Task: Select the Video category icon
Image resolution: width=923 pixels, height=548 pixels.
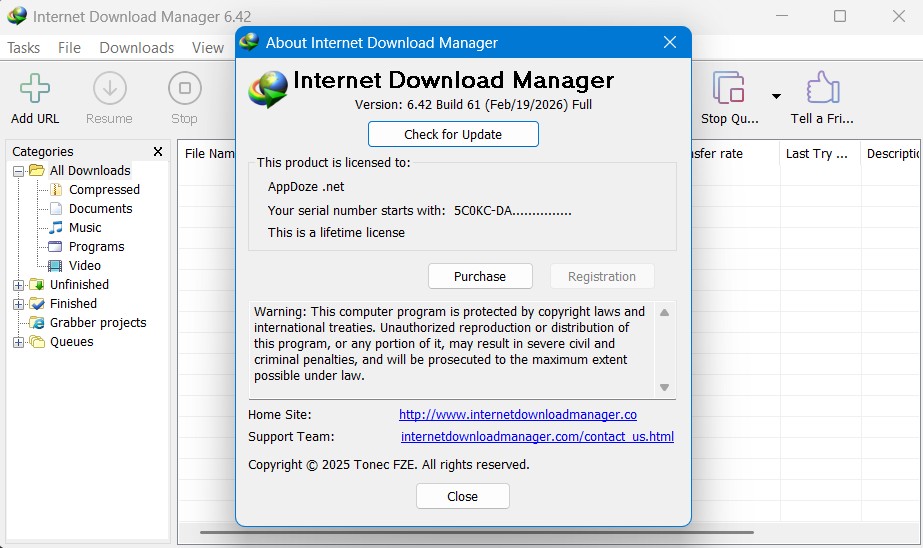Action: point(55,265)
